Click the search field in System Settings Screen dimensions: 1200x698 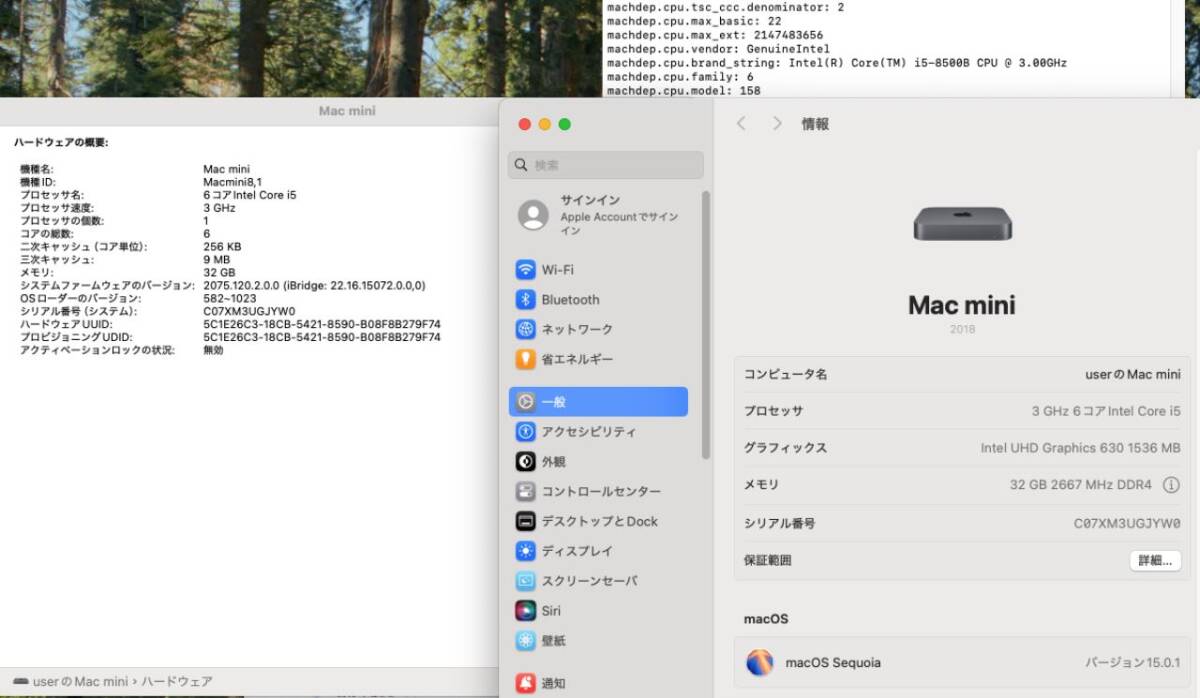click(604, 164)
